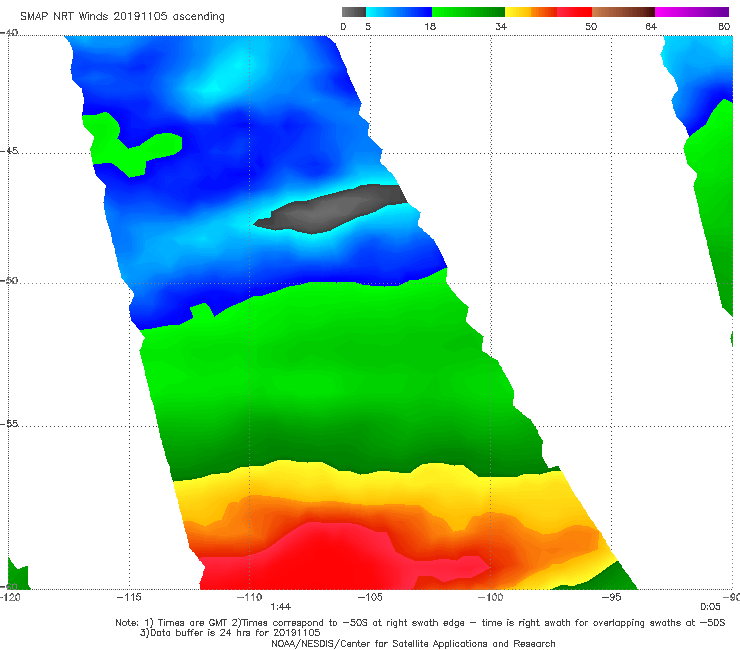Click the colorbar label '18'

pyautogui.click(x=430, y=26)
